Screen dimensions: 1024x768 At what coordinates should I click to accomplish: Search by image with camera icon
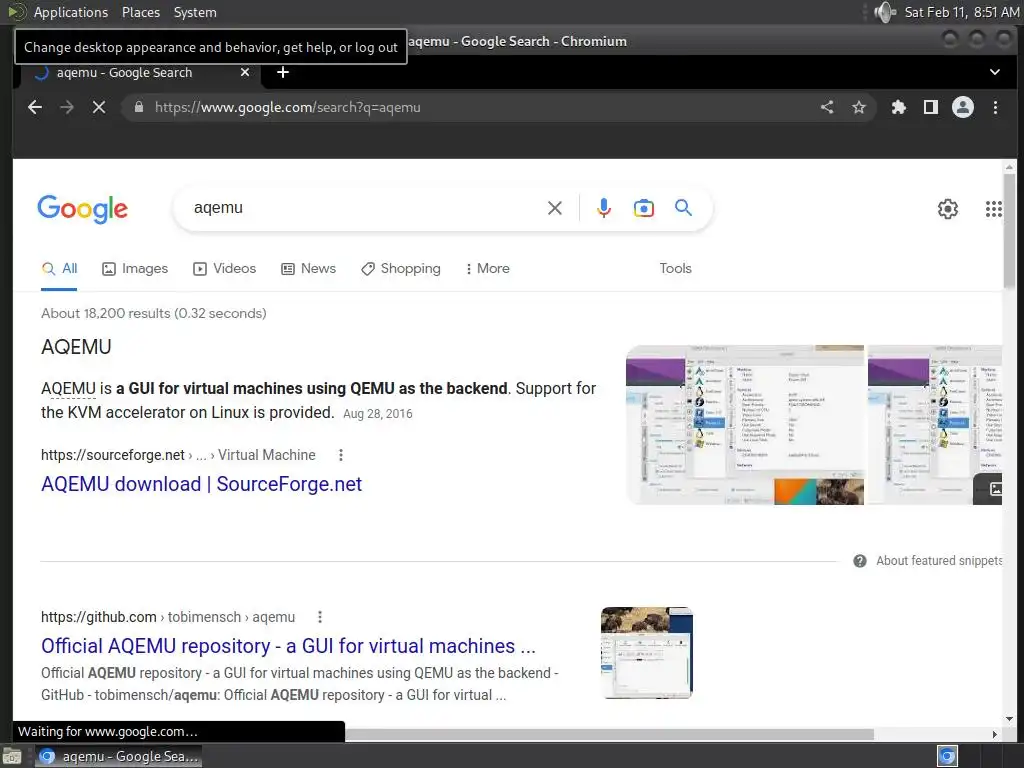tap(644, 208)
